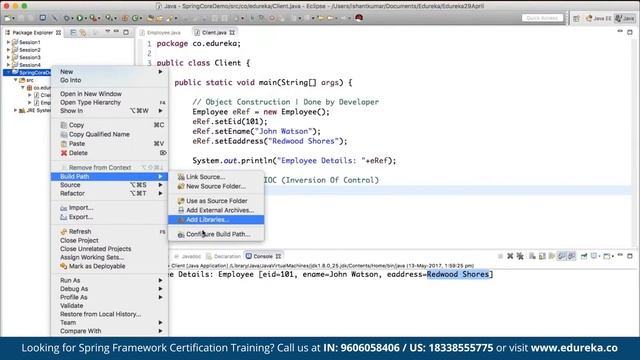The width and height of the screenshot is (640, 360).
Task: Click the eRef.setEid(101); code line
Action: click(230, 122)
